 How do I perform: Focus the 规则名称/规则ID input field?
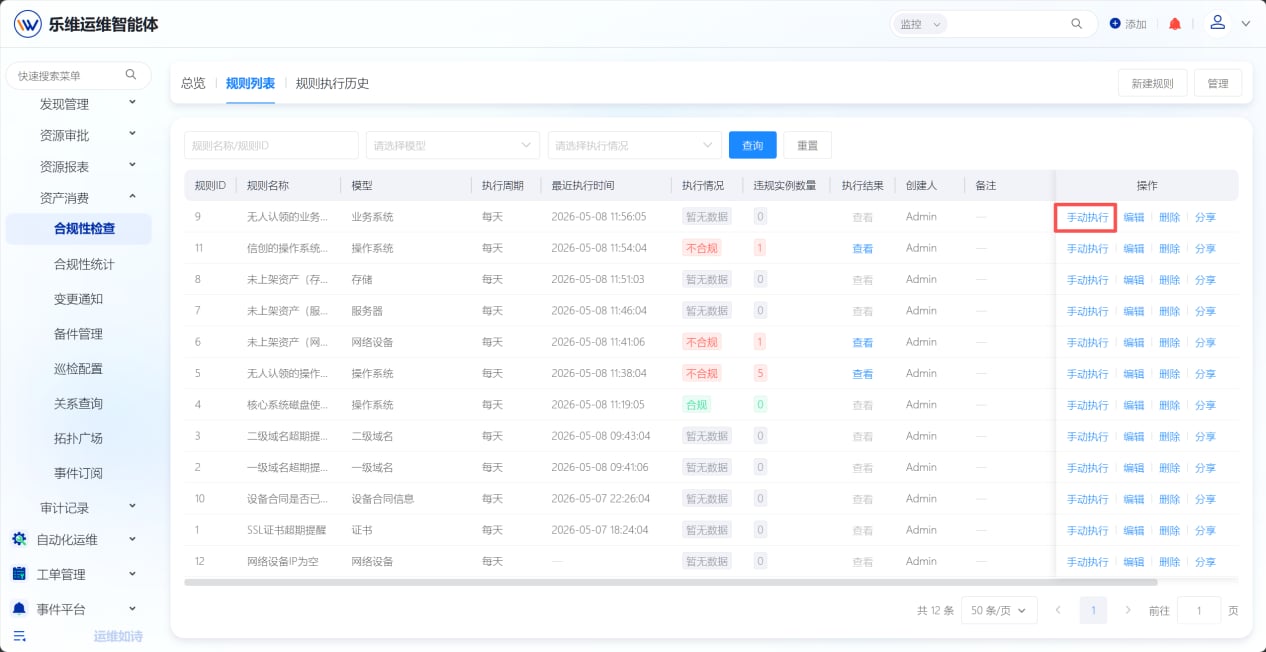tap(271, 145)
